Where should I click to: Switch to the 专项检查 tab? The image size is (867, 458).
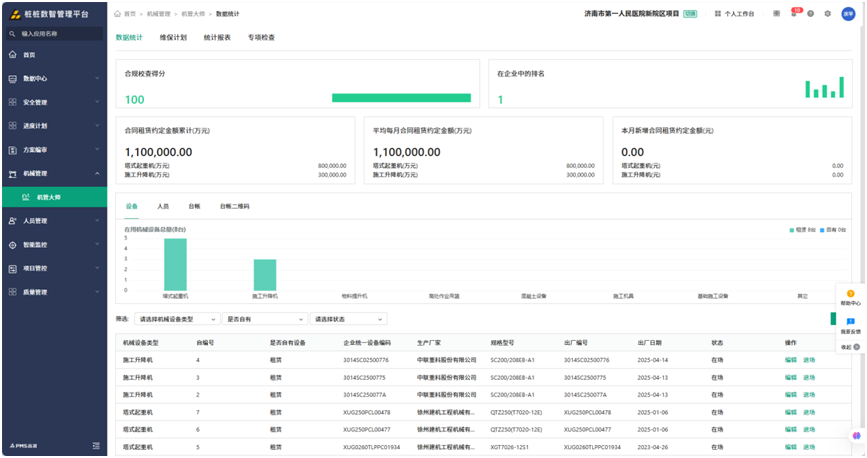261,38
